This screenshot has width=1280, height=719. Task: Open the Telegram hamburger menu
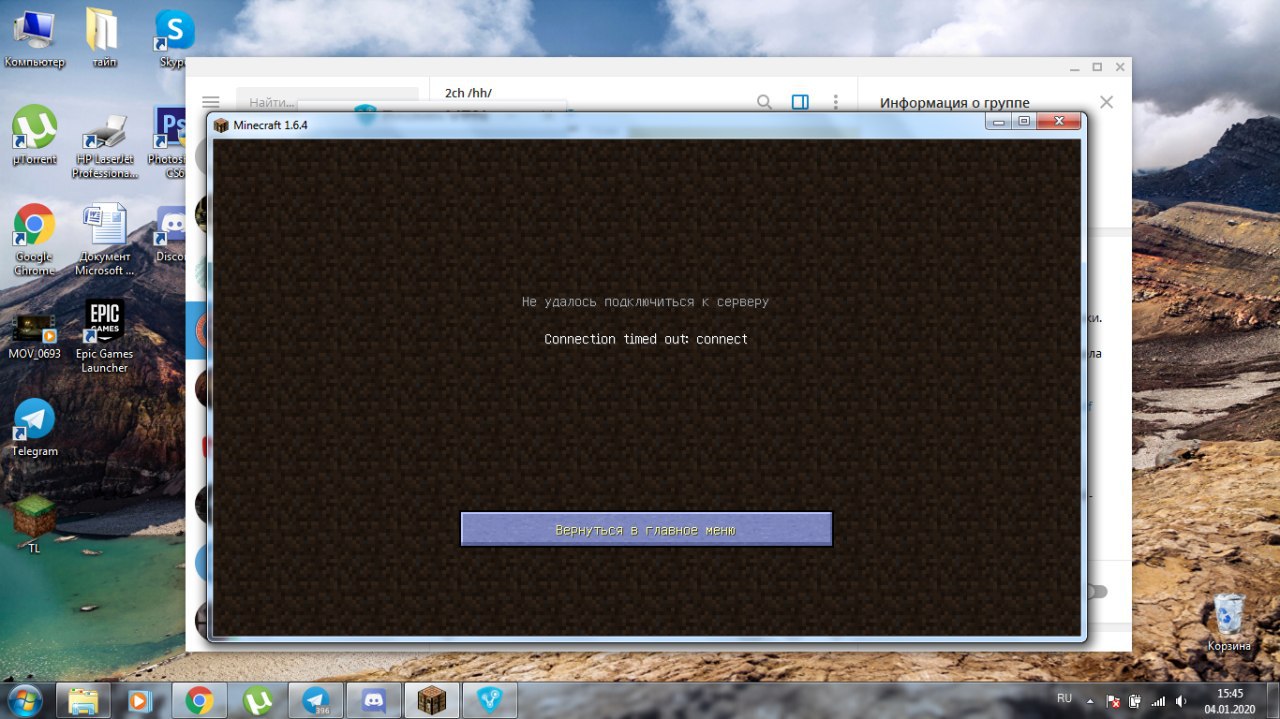click(x=210, y=102)
